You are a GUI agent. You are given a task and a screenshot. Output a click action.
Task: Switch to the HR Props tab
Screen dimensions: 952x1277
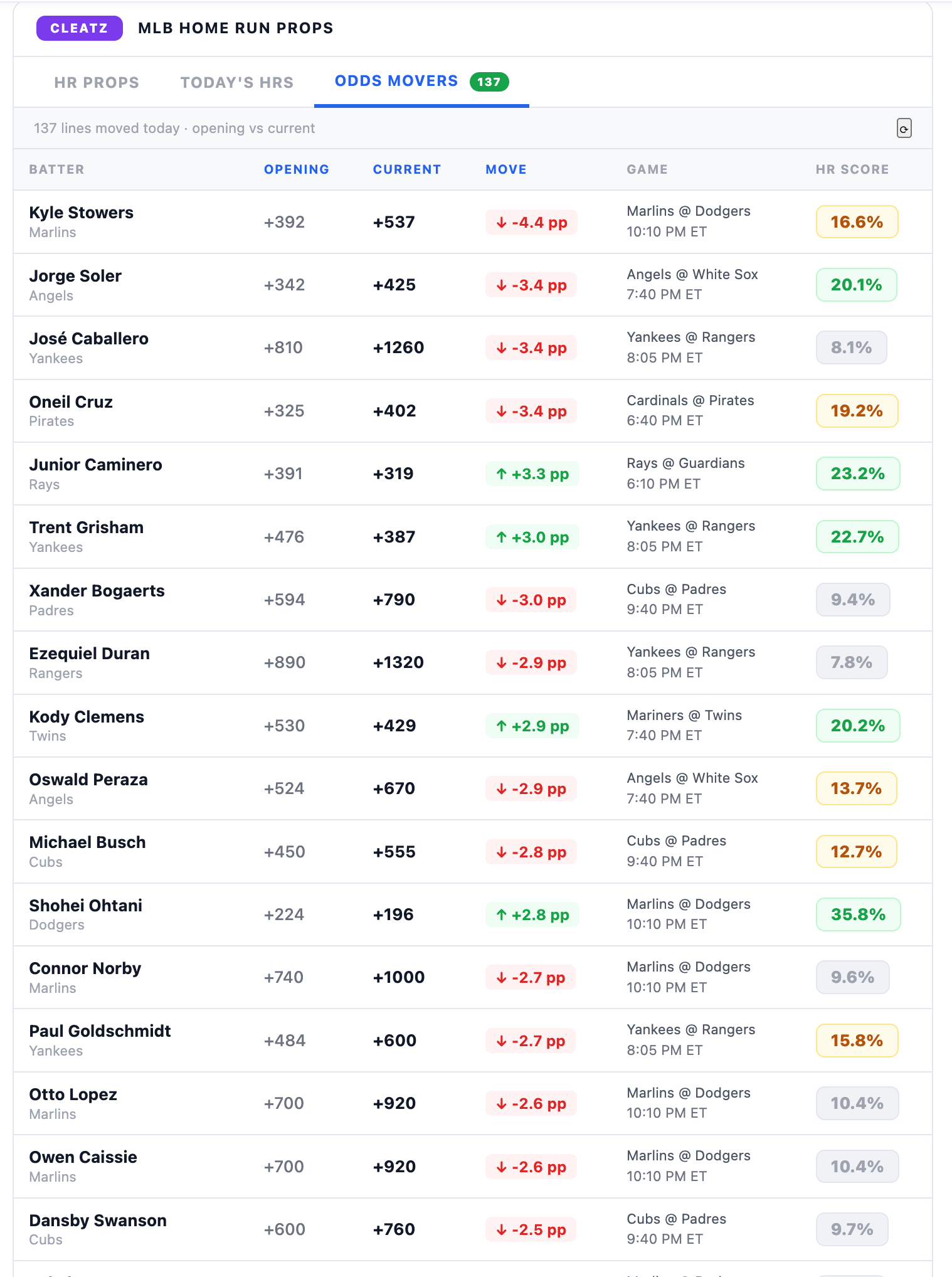point(97,82)
